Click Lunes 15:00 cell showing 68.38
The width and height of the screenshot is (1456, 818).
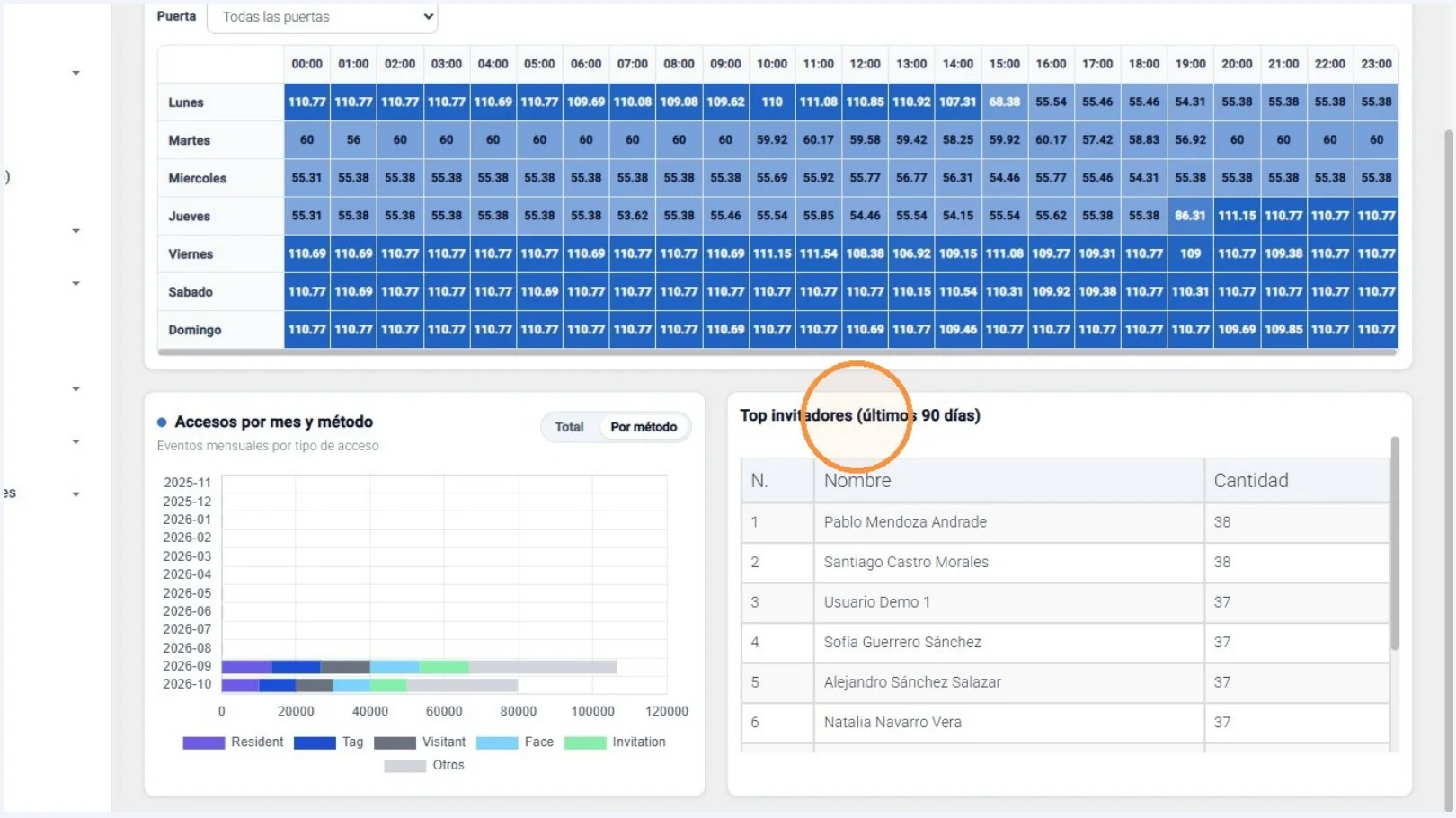(x=1005, y=102)
